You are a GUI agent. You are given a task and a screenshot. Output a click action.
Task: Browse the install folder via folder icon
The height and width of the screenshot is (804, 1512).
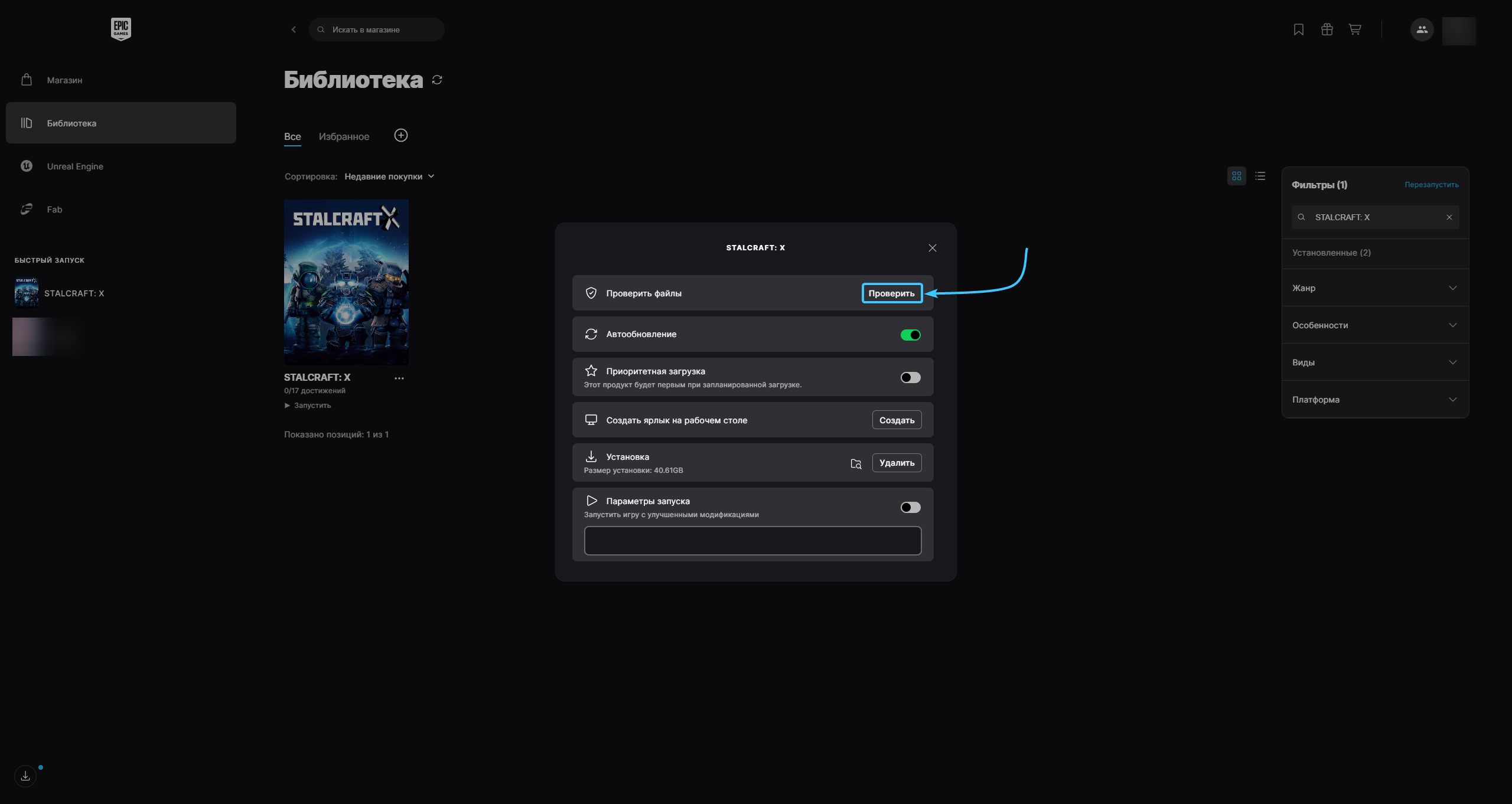pyautogui.click(x=856, y=463)
